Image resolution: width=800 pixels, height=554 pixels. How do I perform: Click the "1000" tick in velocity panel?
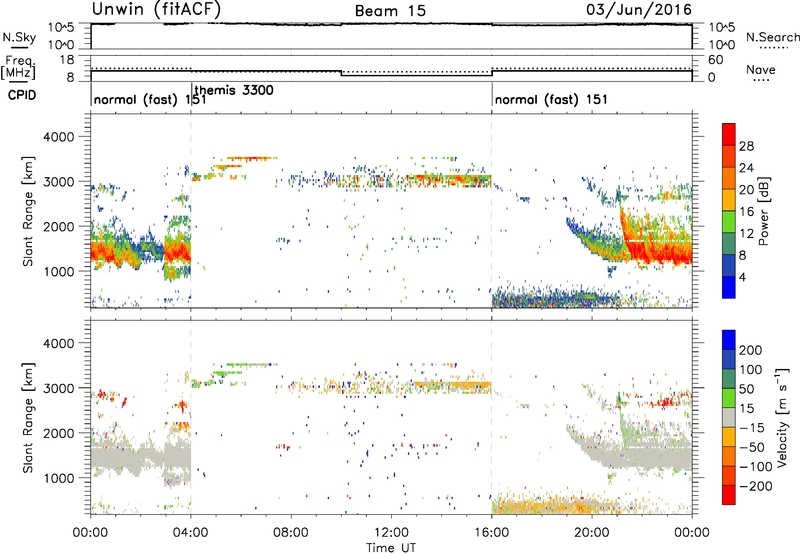58,478
